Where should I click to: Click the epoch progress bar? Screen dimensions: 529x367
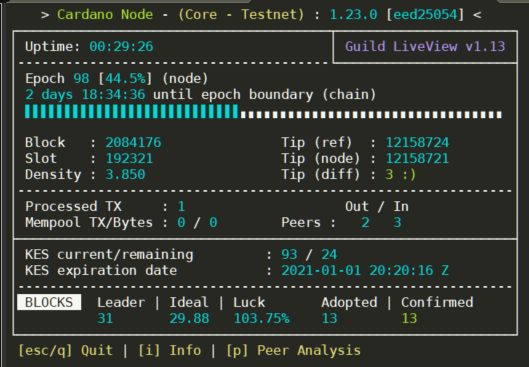coord(263,112)
